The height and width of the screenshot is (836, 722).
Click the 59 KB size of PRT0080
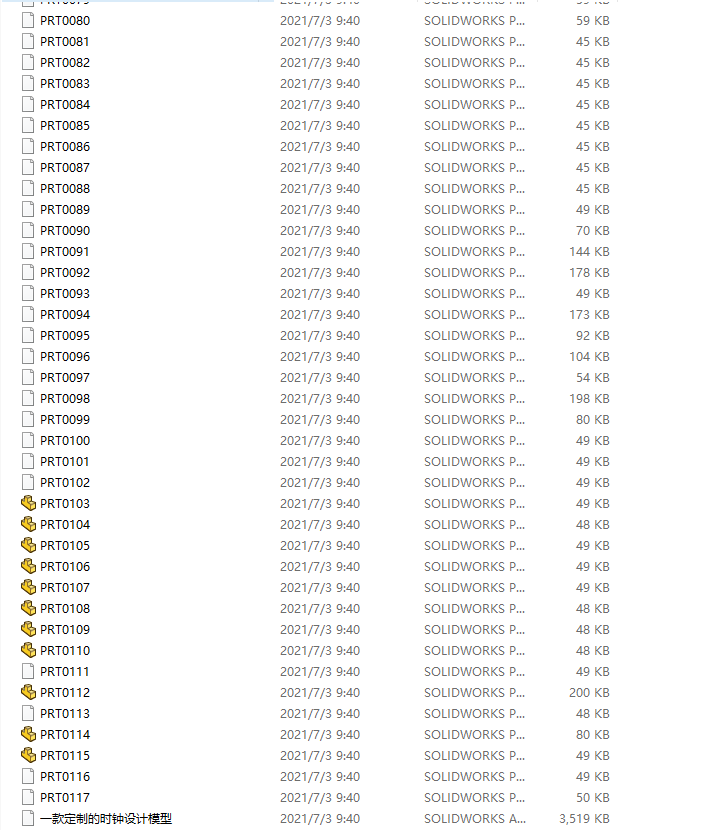592,20
